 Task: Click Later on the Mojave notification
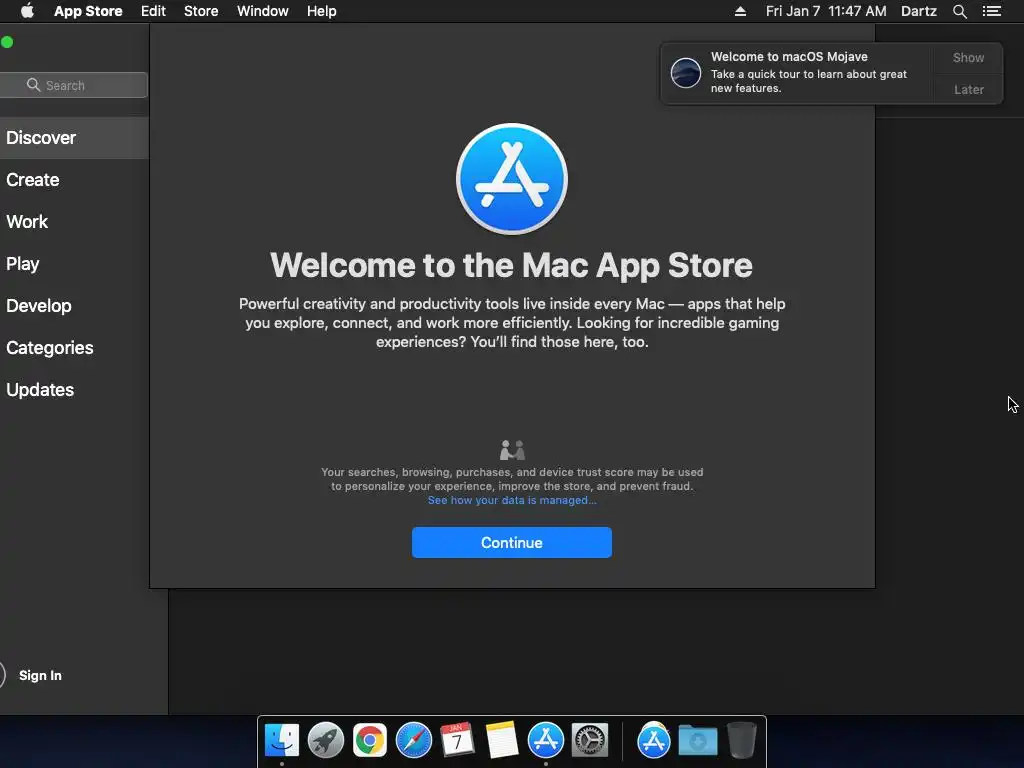pyautogui.click(x=968, y=89)
